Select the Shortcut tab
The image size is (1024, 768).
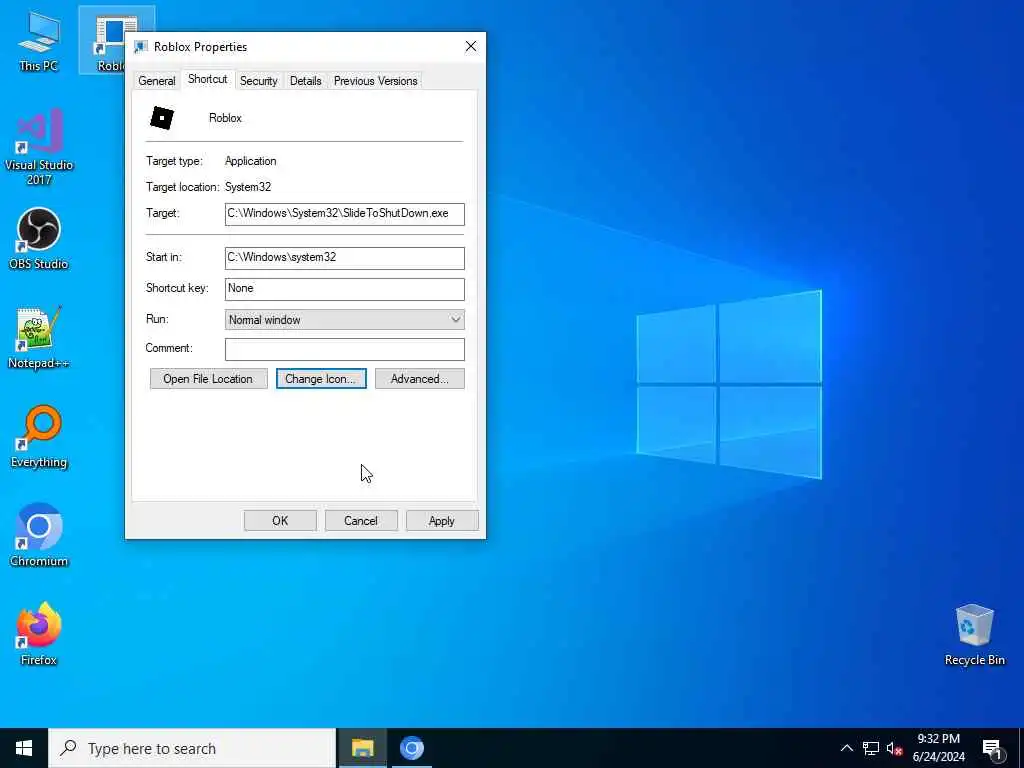pos(208,79)
